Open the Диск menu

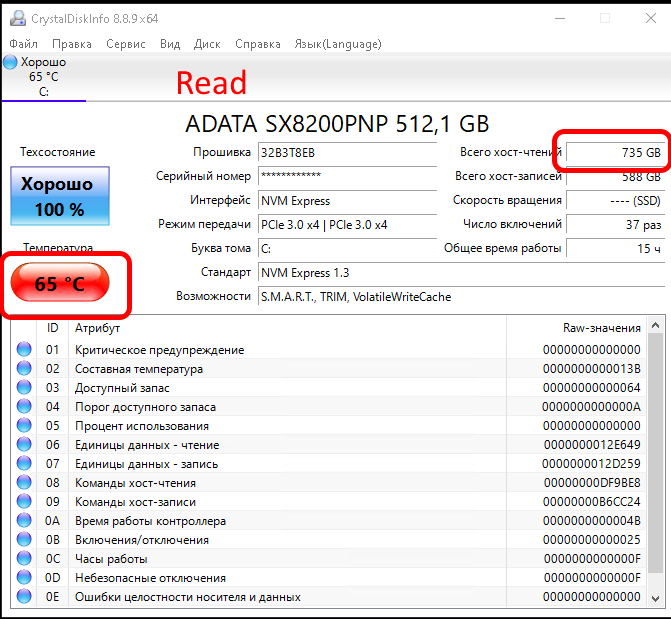click(207, 44)
